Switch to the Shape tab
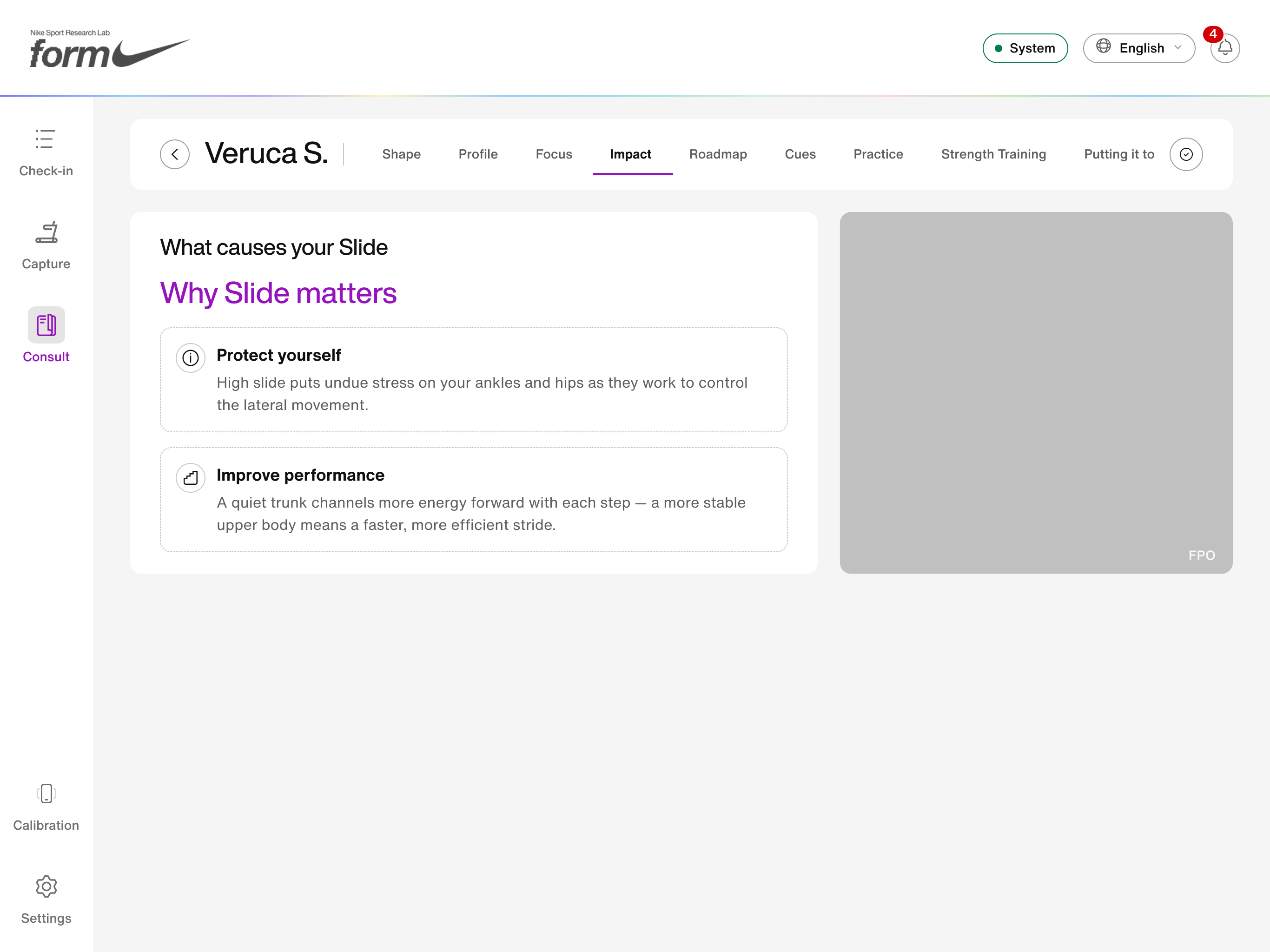 coord(401,154)
